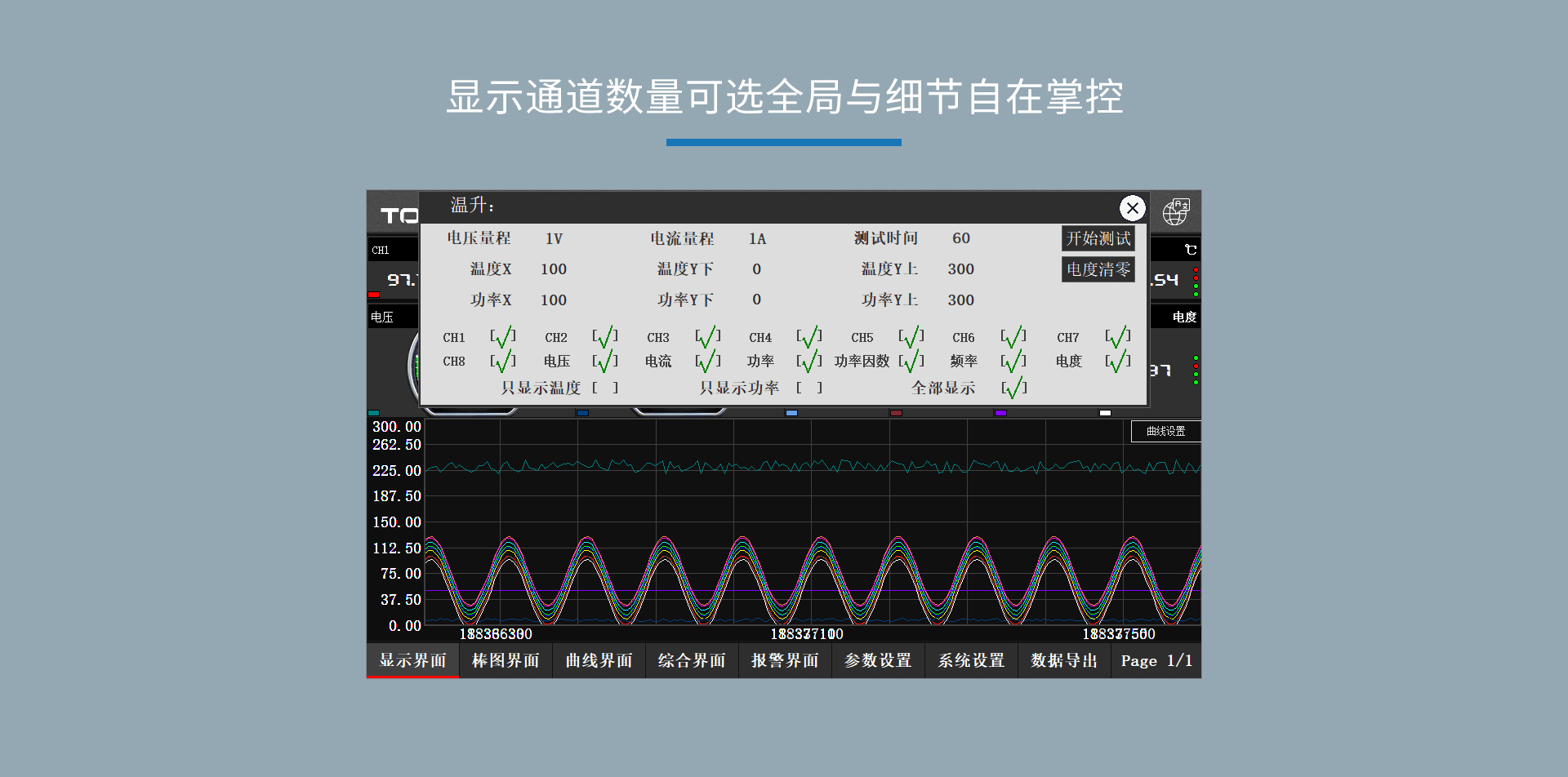Image resolution: width=1568 pixels, height=777 pixels.
Task: Toggle the 全部显示 checkbox
Action: pos(1013,388)
